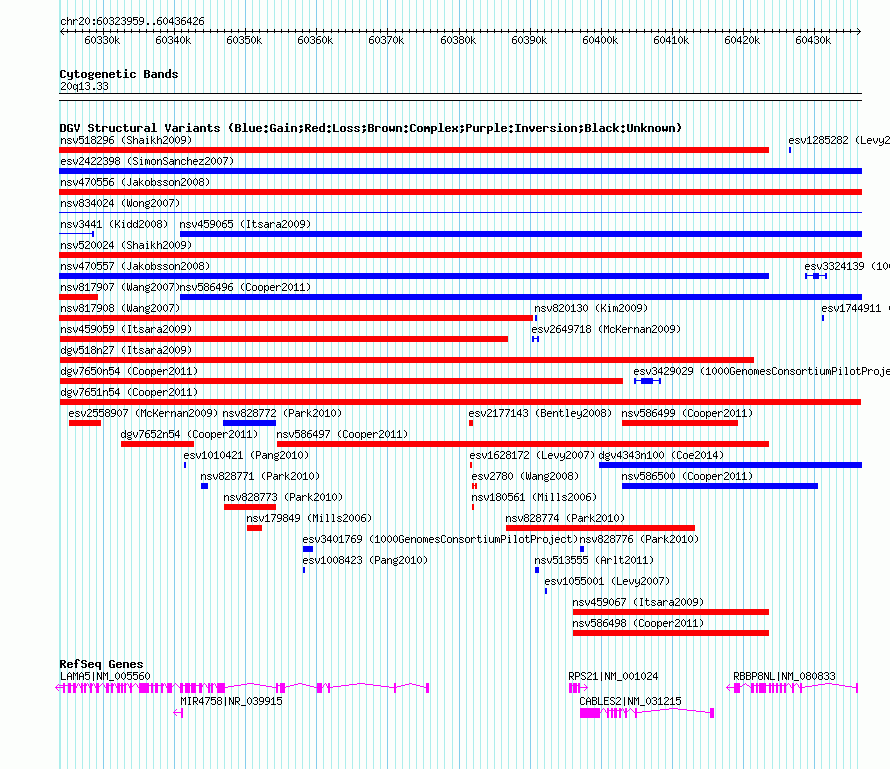Select the MIR4758|NR_039915 gene glyph
890x769 pixels.
[178, 713]
